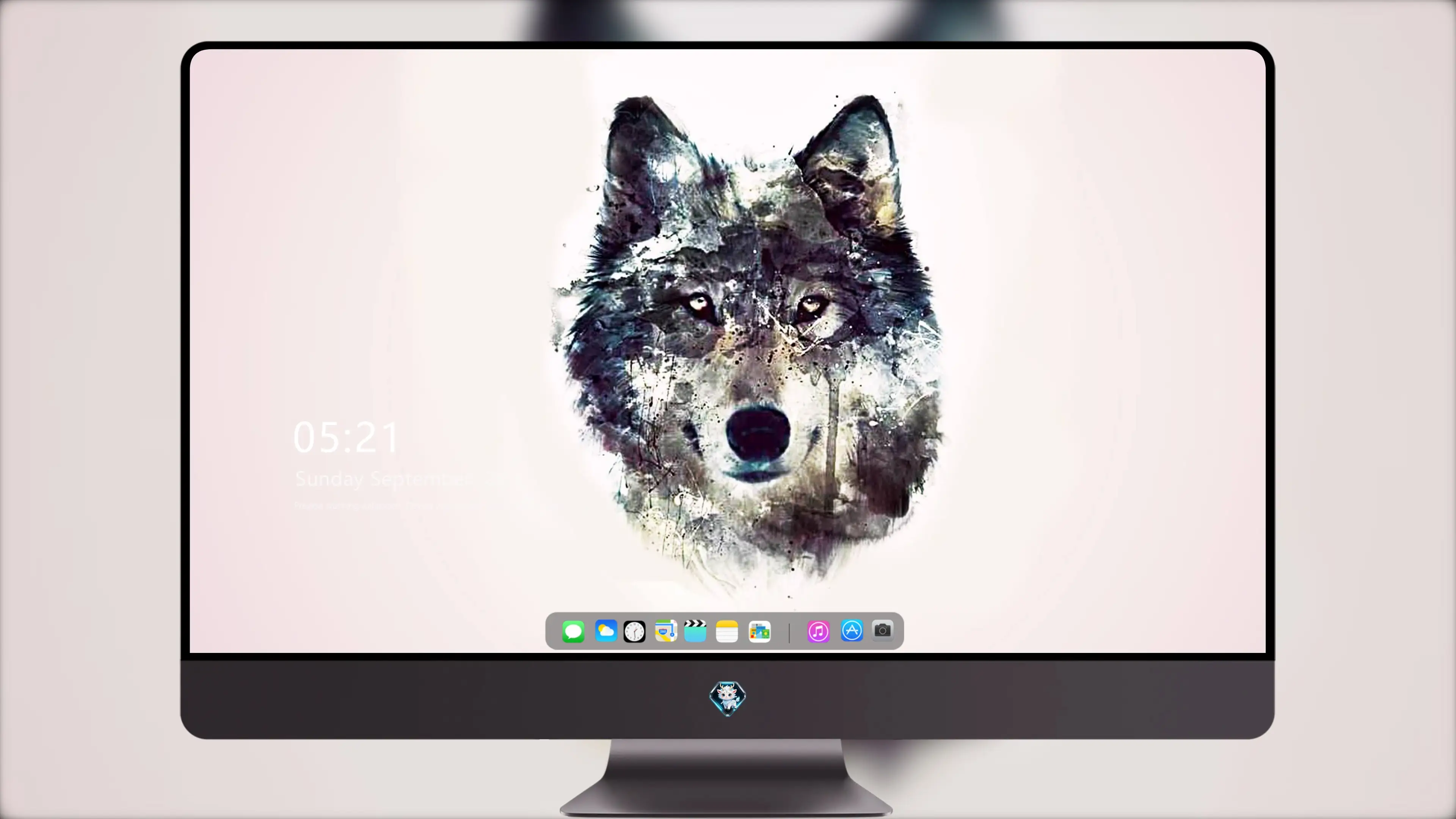Image resolution: width=1456 pixels, height=819 pixels.
Task: Open the Maps app icon in the dock
Action: pyautogui.click(x=666, y=631)
